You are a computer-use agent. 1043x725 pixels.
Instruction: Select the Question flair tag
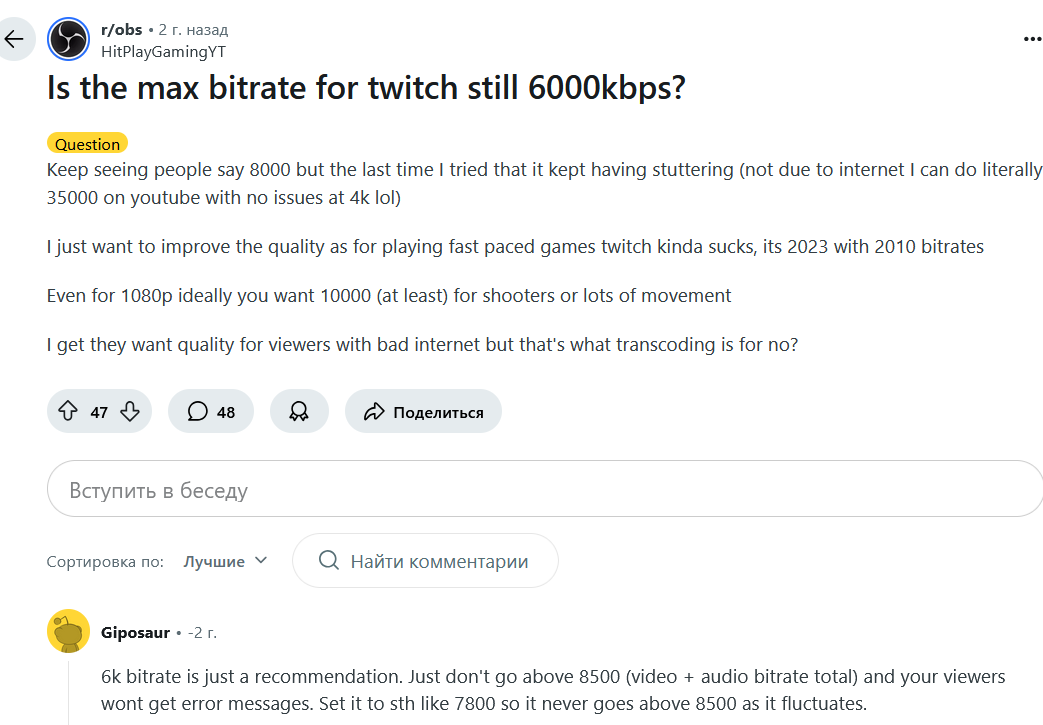pyautogui.click(x=87, y=144)
